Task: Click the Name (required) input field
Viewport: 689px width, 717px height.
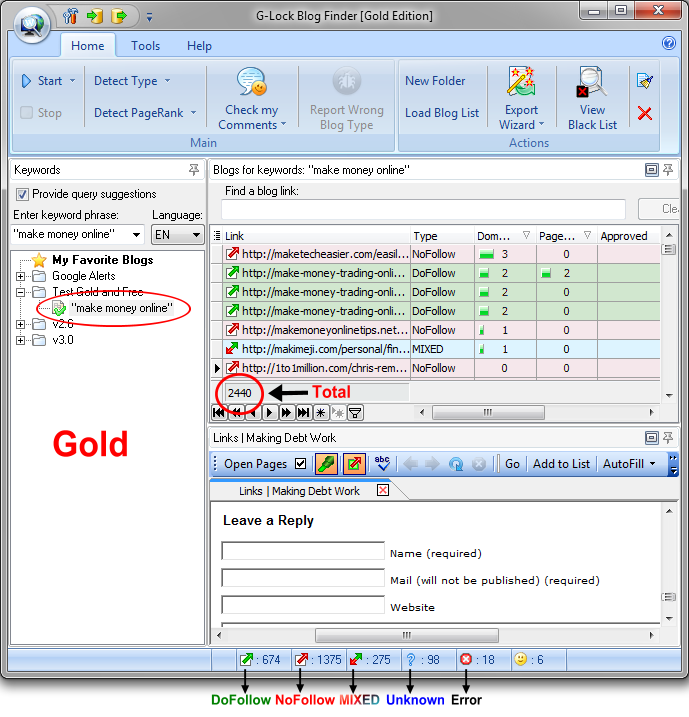Action: pos(303,551)
